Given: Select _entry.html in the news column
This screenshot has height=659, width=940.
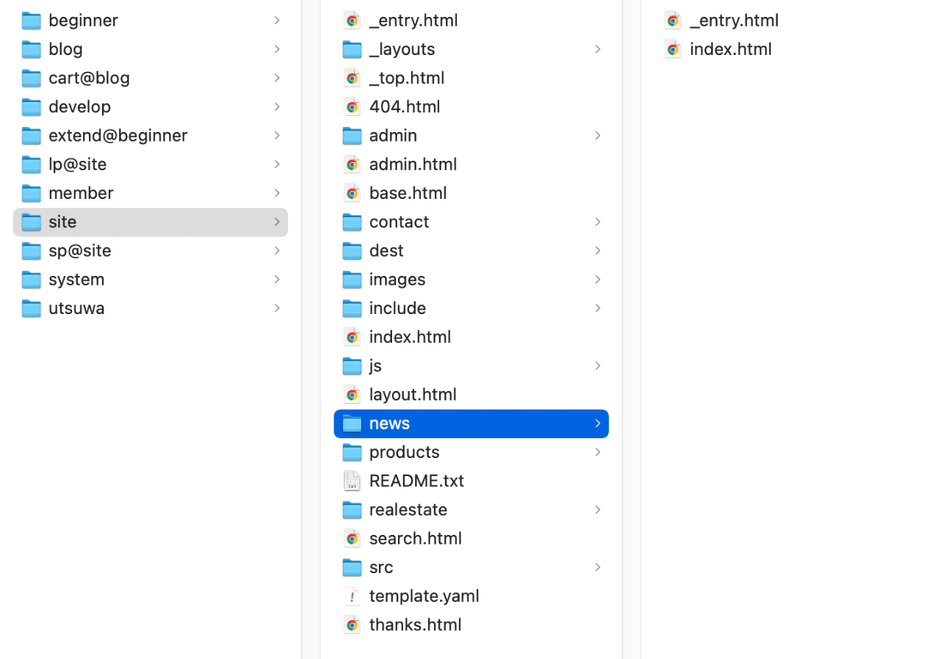Looking at the screenshot, I should pyautogui.click(x=733, y=20).
